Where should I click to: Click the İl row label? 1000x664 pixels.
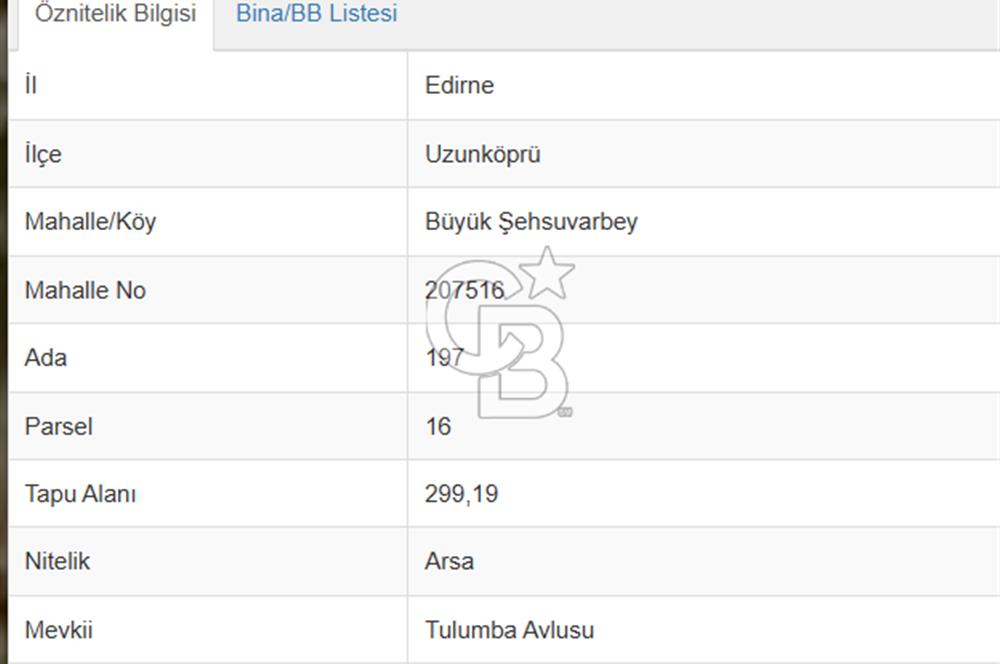point(31,85)
